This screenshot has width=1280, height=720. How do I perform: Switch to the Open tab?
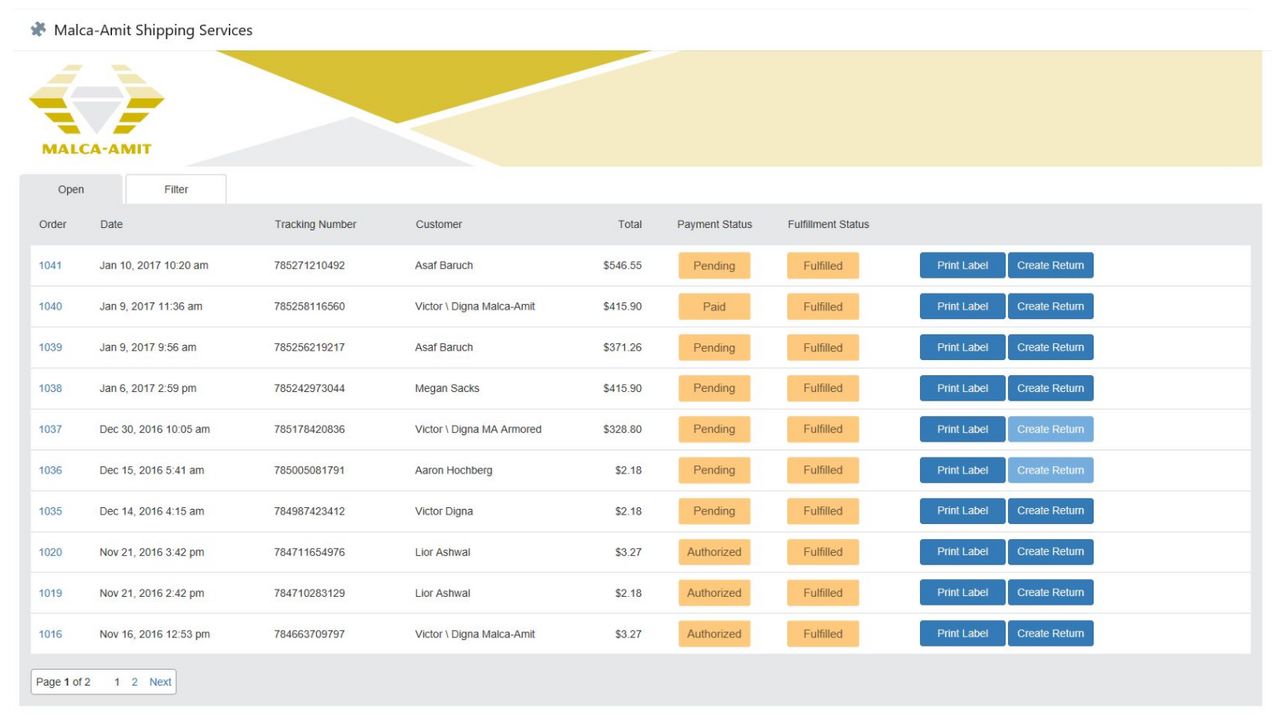tap(70, 189)
